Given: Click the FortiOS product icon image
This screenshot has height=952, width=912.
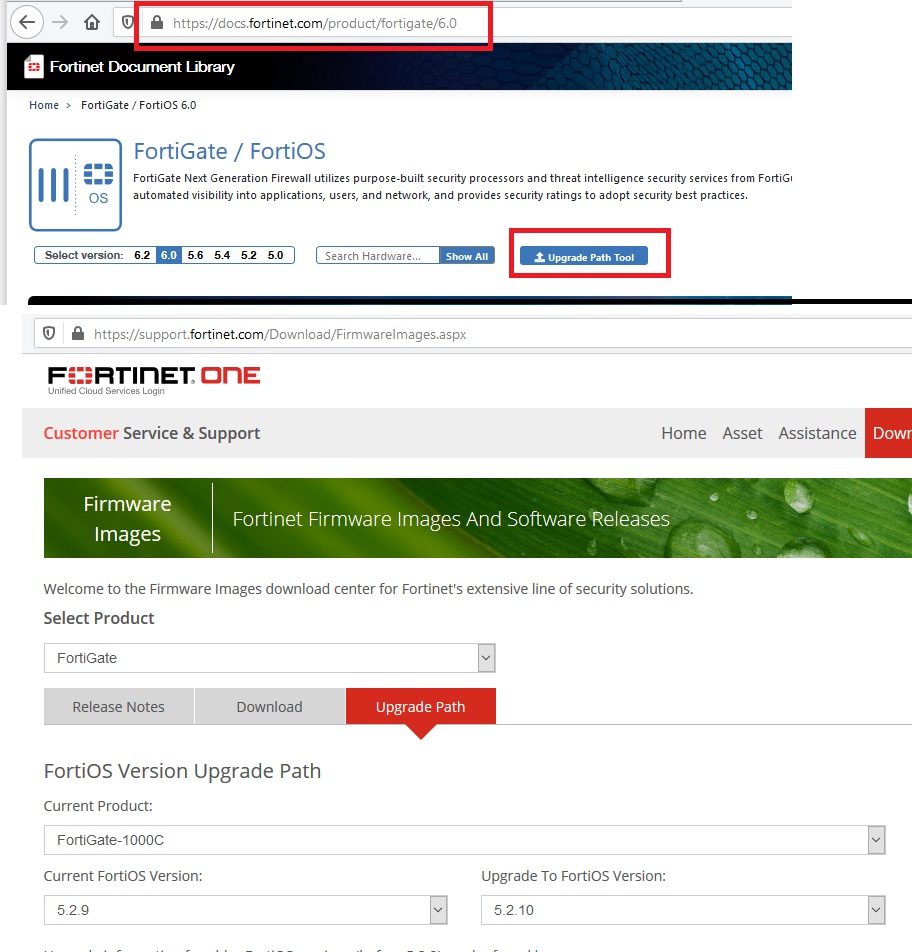Looking at the screenshot, I should coord(75,185).
